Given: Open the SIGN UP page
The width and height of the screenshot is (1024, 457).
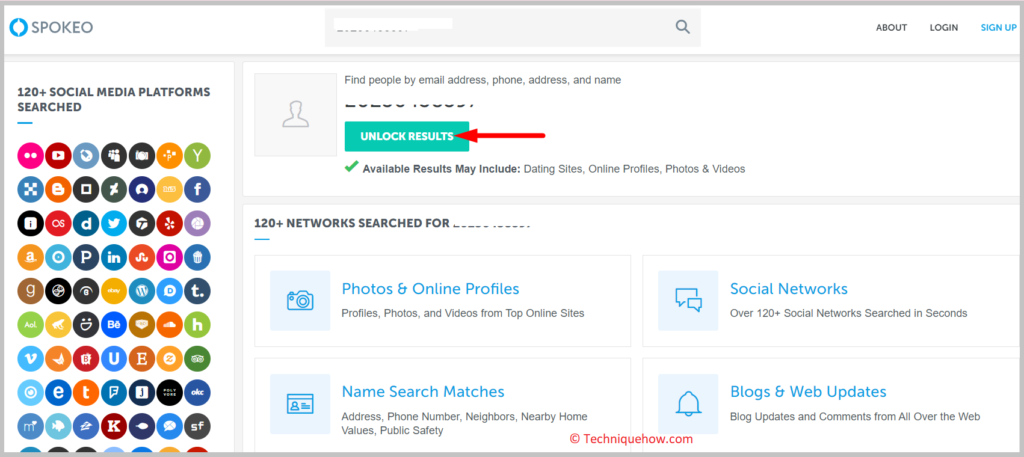Looking at the screenshot, I should pyautogui.click(x=999, y=27).
